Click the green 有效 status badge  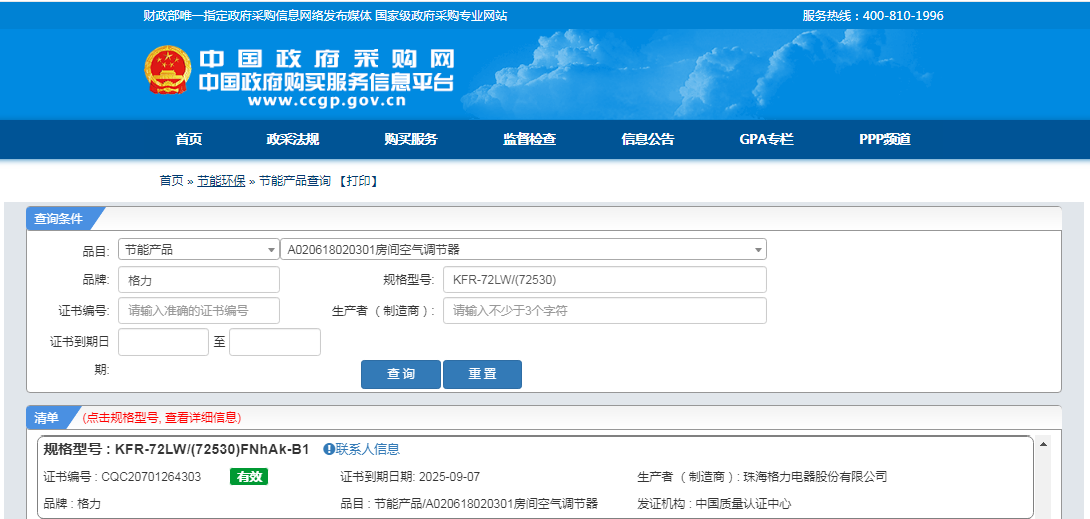[x=249, y=477]
